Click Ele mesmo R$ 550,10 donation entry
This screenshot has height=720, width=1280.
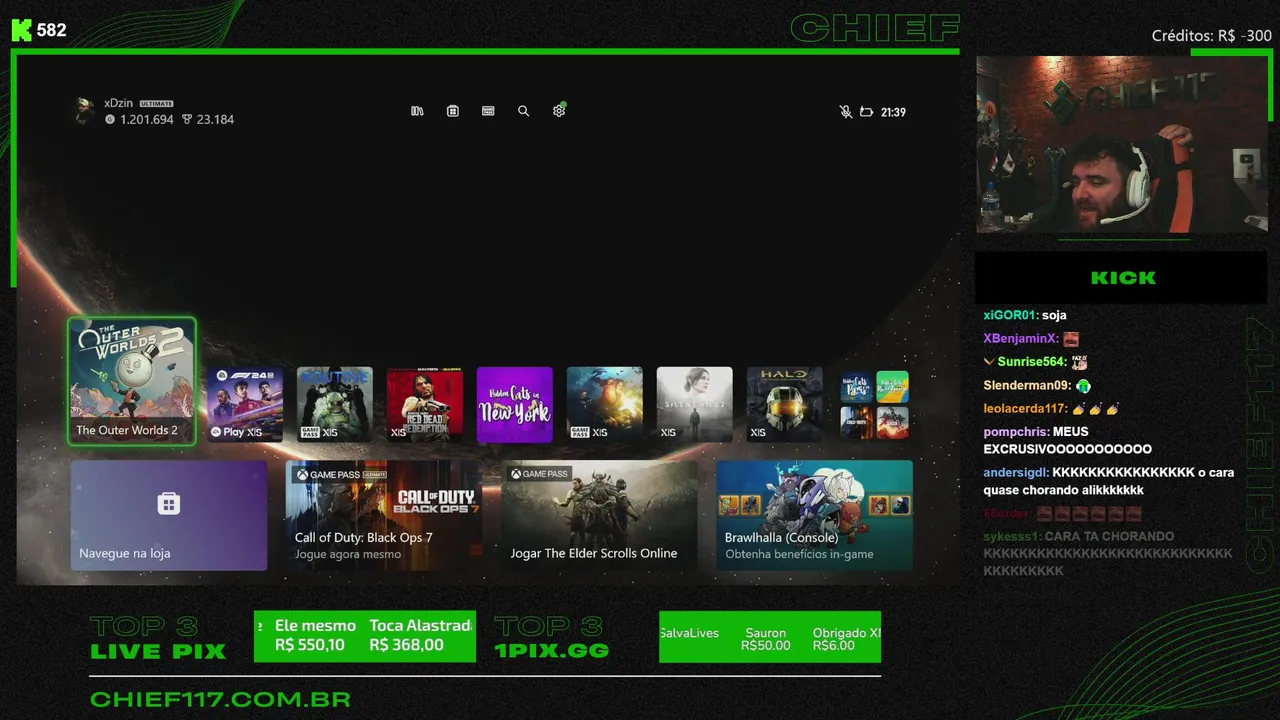click(315, 635)
